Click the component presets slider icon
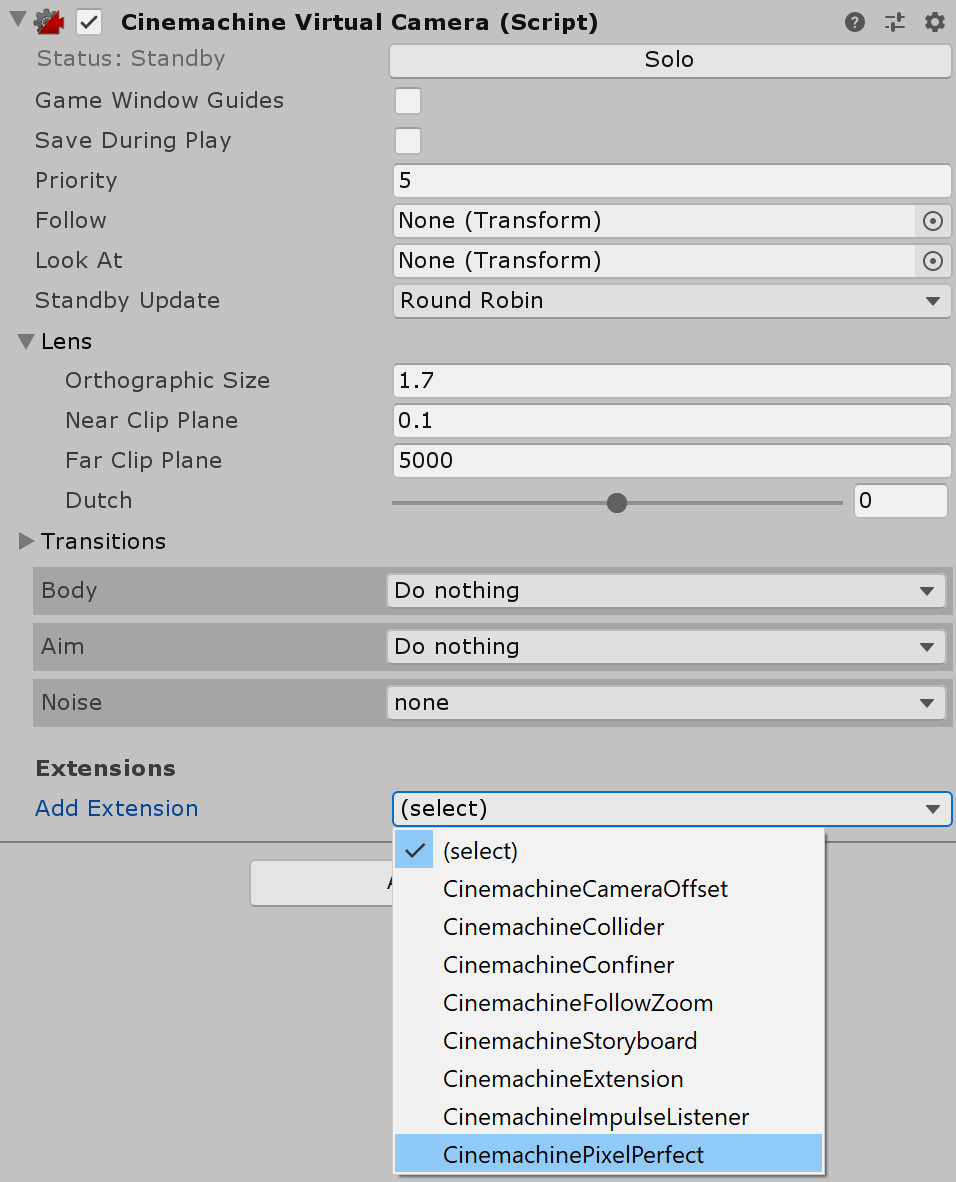The image size is (956, 1182). [894, 22]
